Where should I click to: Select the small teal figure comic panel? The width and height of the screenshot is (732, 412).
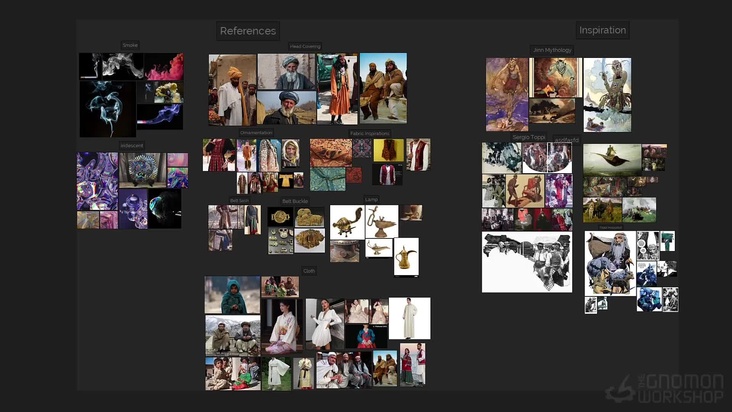pos(668,241)
